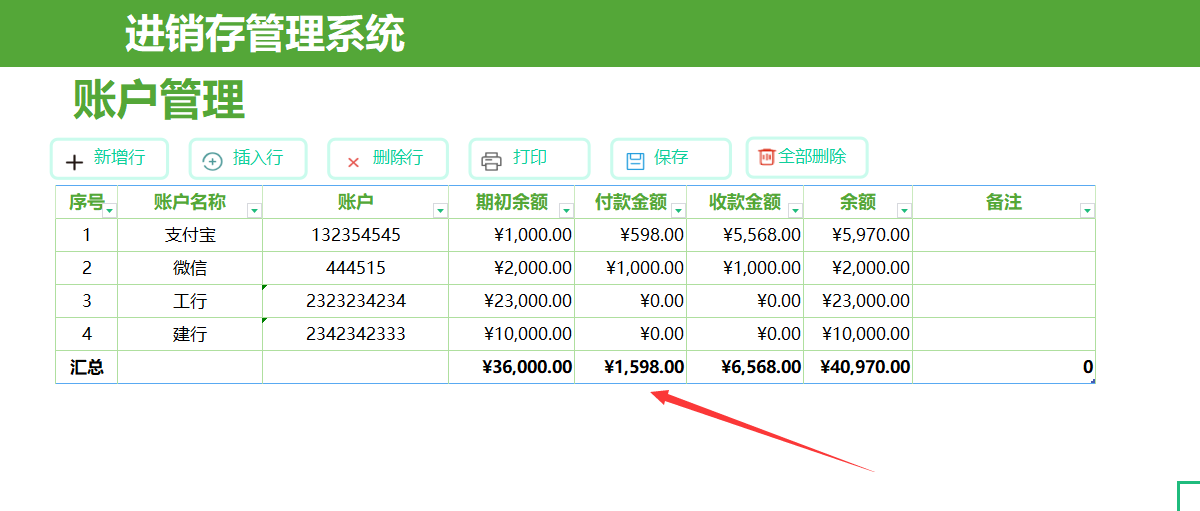This screenshot has width=1200, height=511.
Task: Open the 序号 column filter dropdown
Action: click(x=110, y=210)
